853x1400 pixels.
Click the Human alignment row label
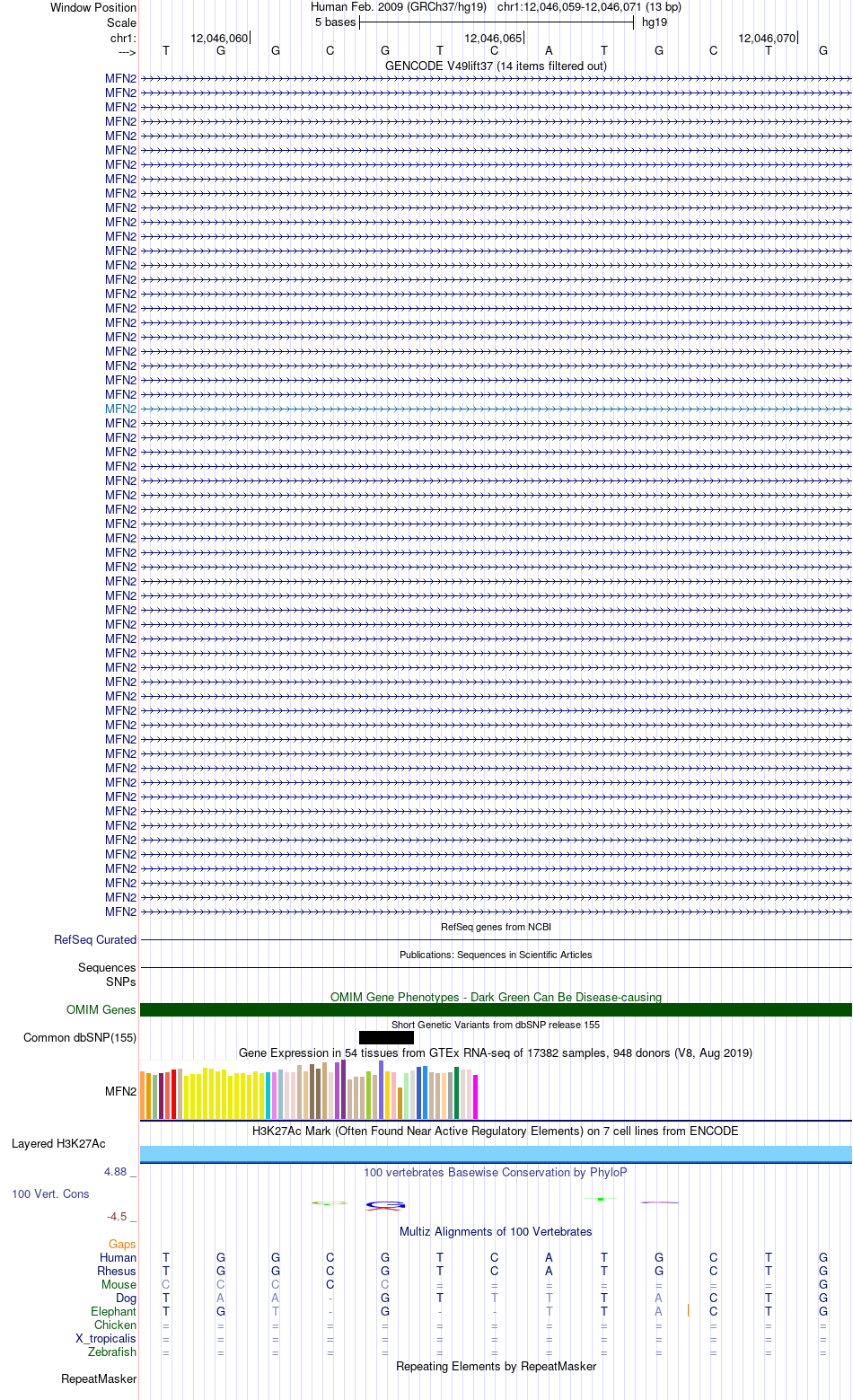pyautogui.click(x=118, y=1257)
